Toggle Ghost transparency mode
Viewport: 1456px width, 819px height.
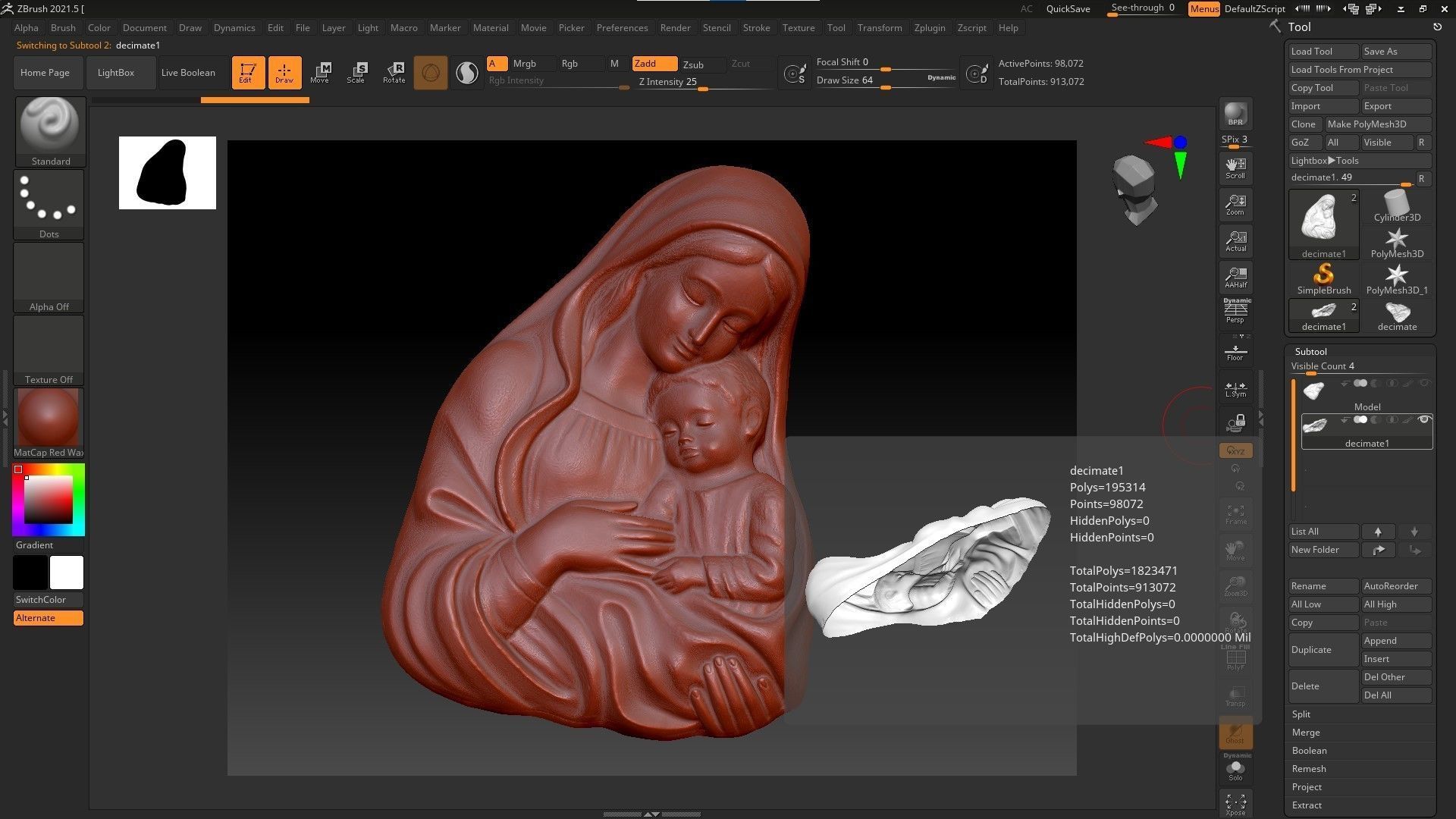pyautogui.click(x=1235, y=733)
